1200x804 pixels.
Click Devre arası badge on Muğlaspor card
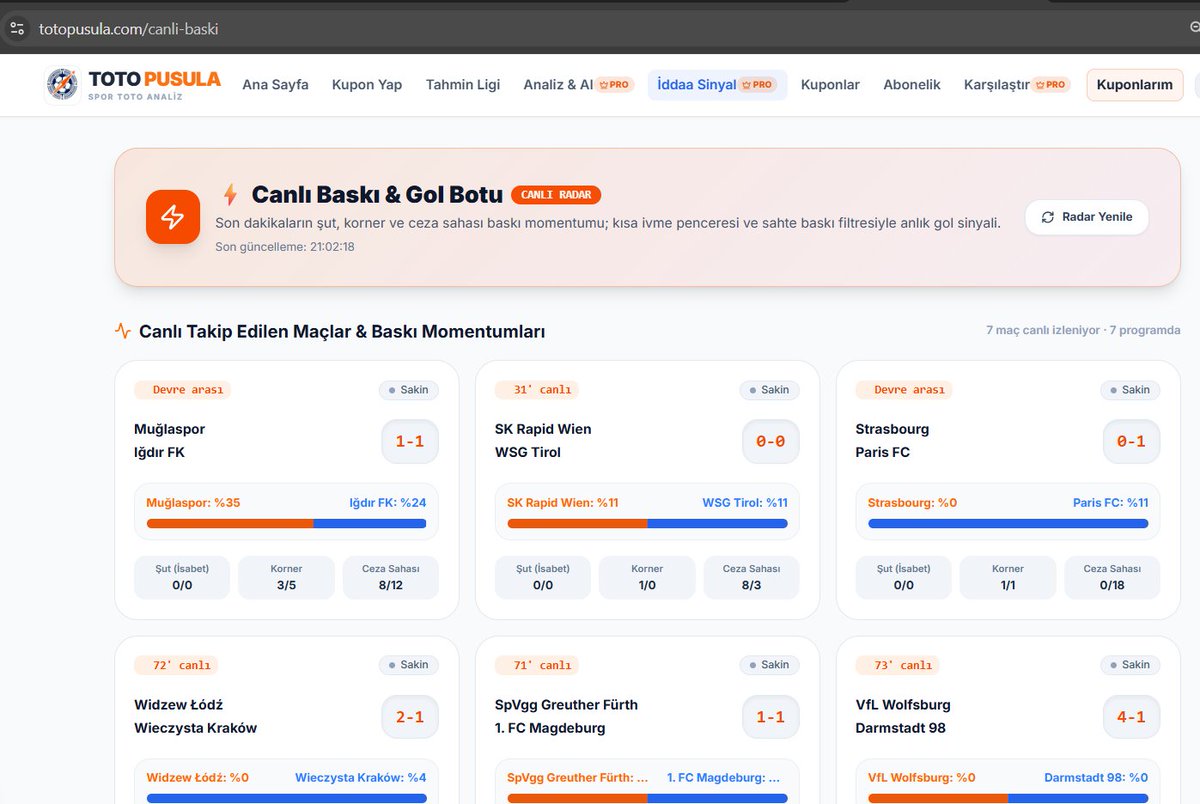(x=183, y=390)
